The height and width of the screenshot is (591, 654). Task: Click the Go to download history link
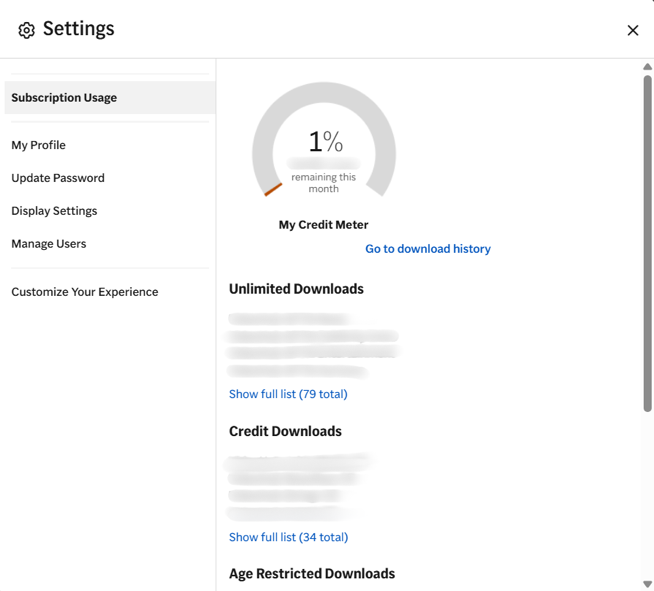coord(427,249)
